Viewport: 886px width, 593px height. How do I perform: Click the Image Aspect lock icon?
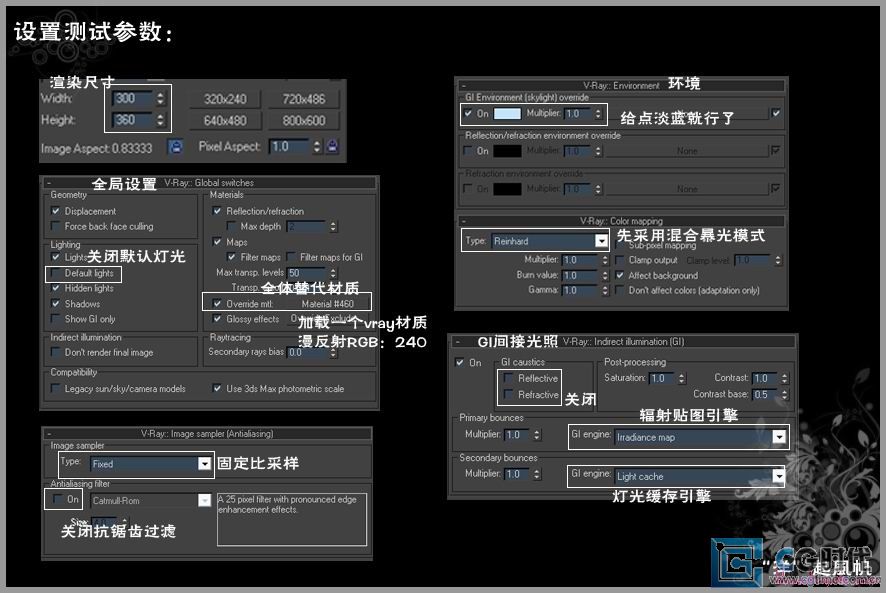coord(176,147)
